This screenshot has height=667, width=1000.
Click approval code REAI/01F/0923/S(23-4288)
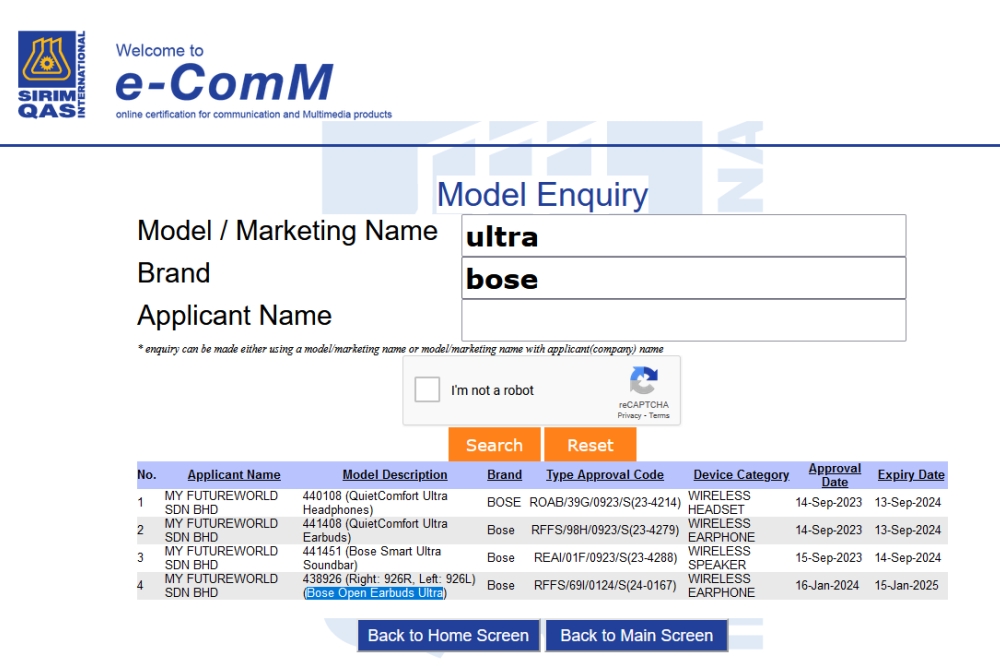[605, 557]
